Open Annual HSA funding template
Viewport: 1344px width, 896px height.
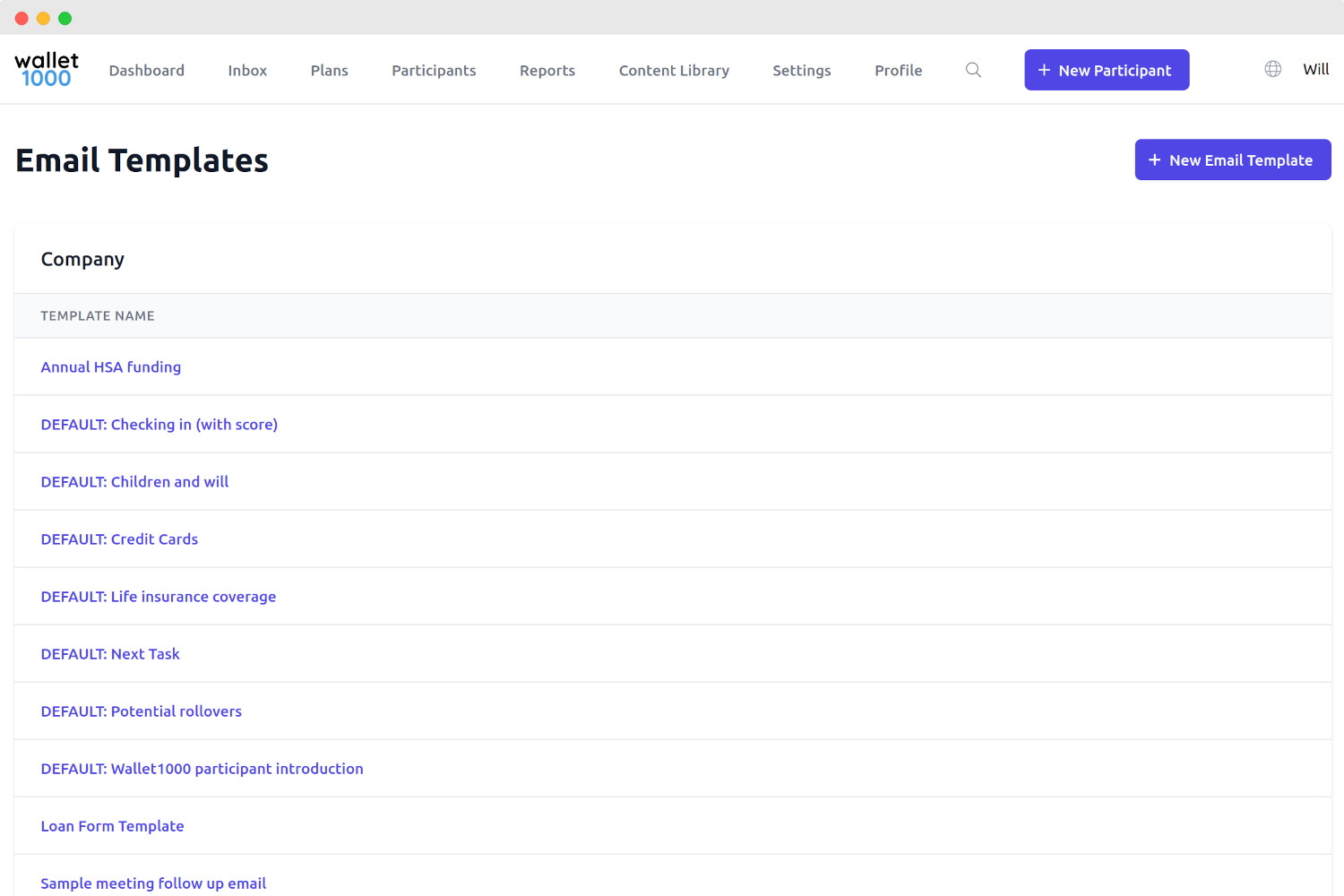(x=111, y=366)
